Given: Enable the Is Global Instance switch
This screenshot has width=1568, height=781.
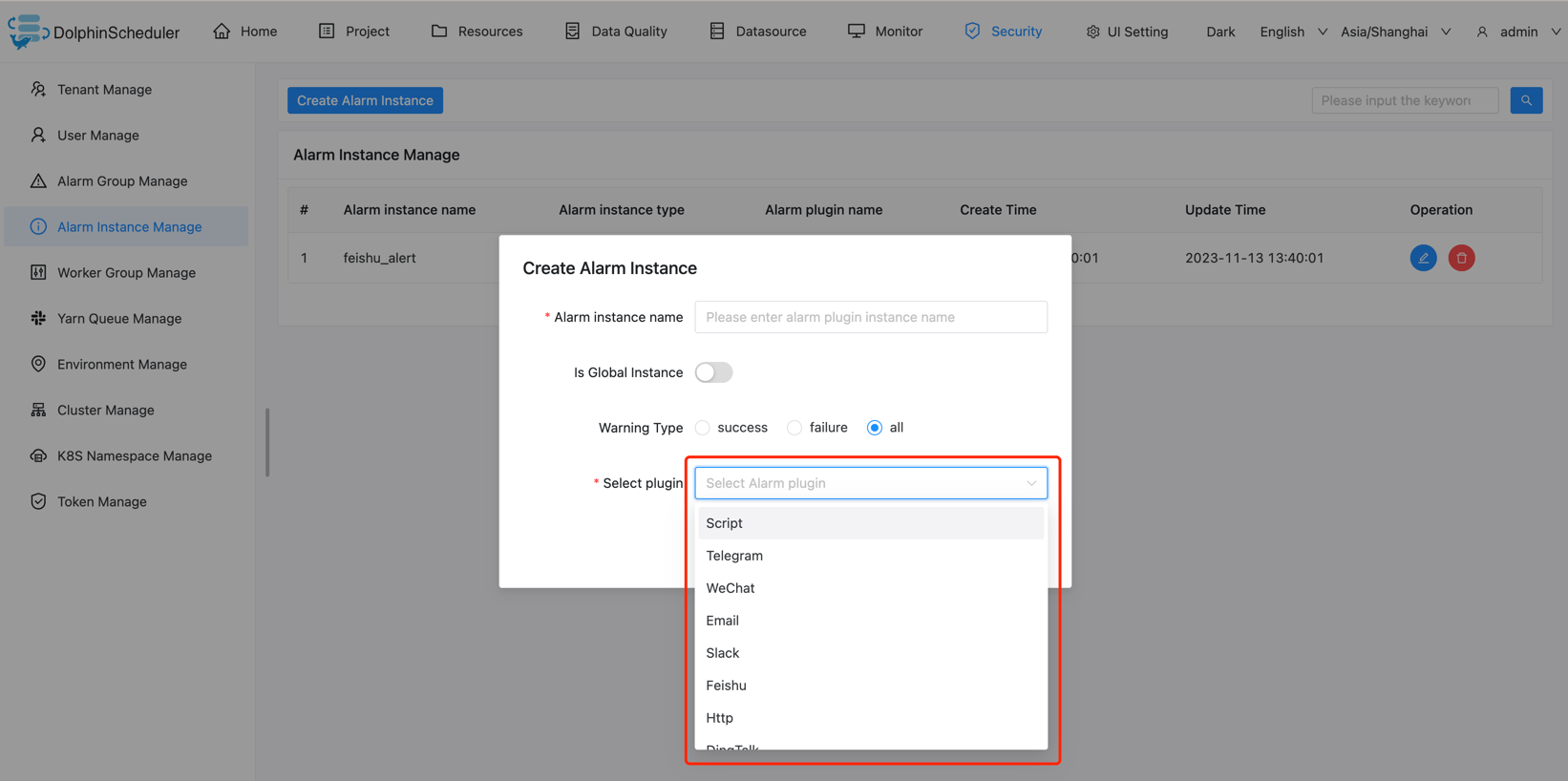Looking at the screenshot, I should click(x=713, y=372).
